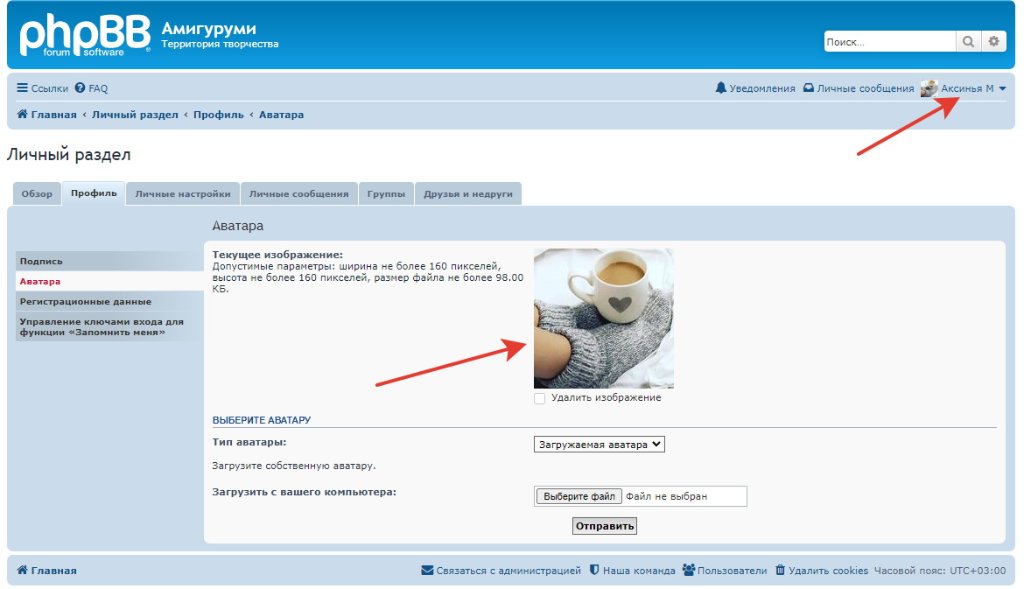
Task: Open the FAQ help link
Action: [91, 89]
